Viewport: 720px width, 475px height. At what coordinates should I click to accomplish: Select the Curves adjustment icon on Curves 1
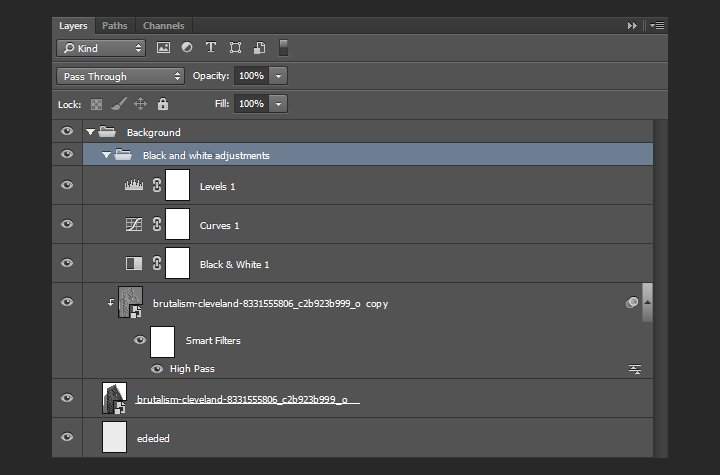point(134,224)
